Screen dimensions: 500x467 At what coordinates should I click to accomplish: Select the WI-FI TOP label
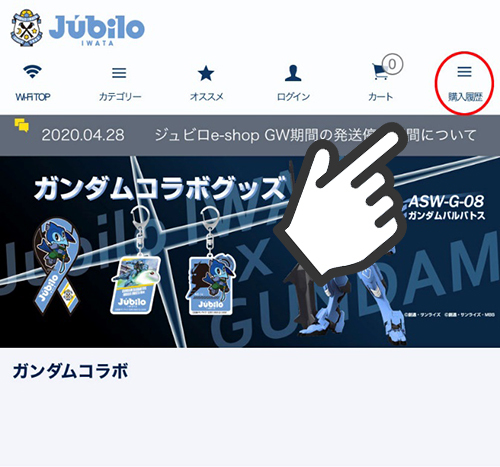33,97
